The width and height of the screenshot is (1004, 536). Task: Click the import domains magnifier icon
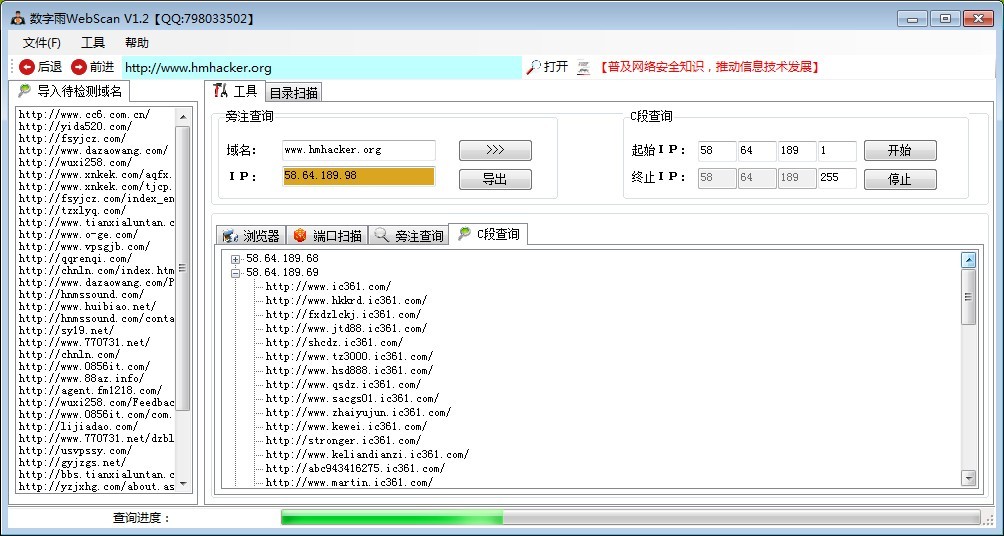[25, 90]
